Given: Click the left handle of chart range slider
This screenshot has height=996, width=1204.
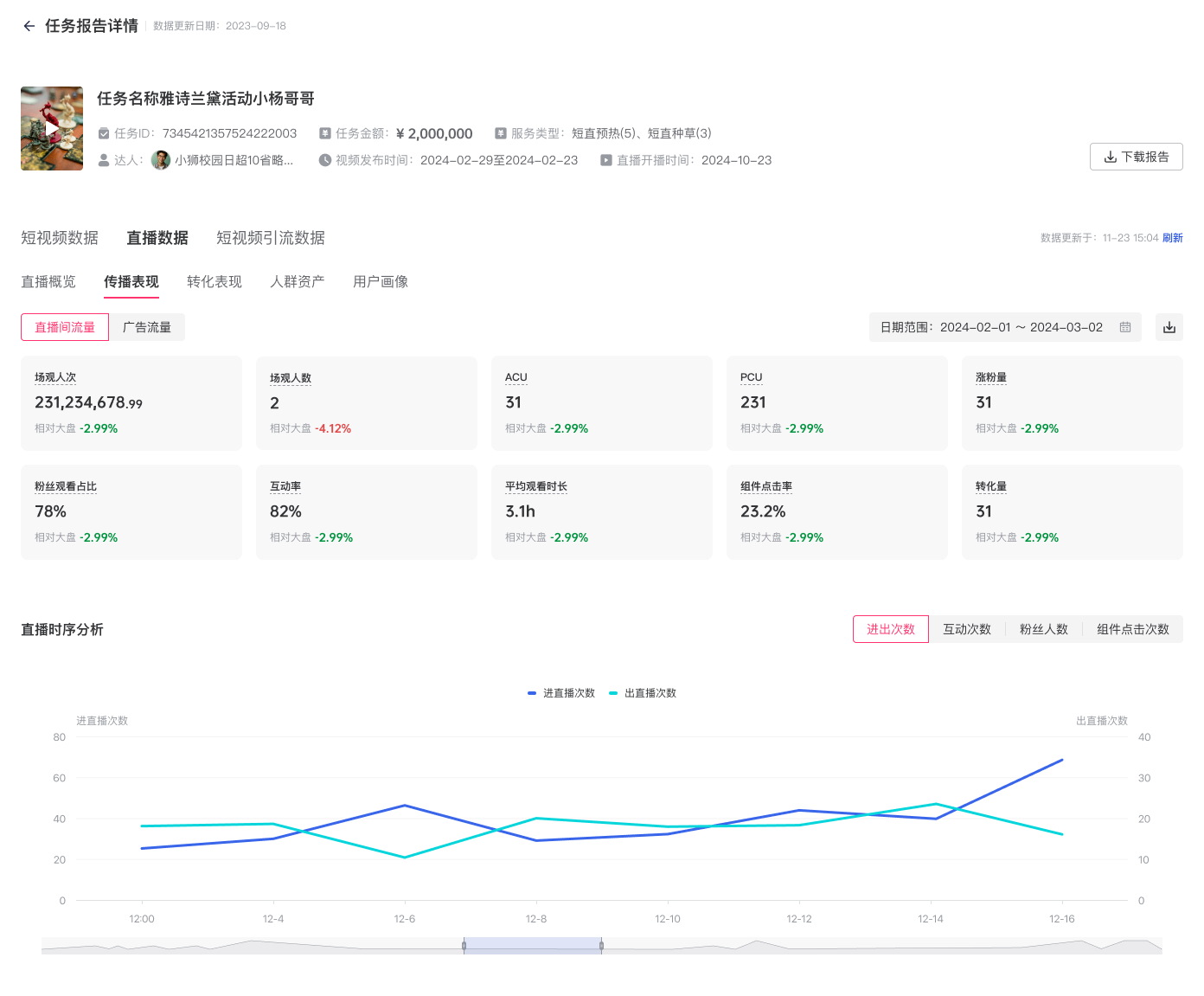Looking at the screenshot, I should point(464,946).
